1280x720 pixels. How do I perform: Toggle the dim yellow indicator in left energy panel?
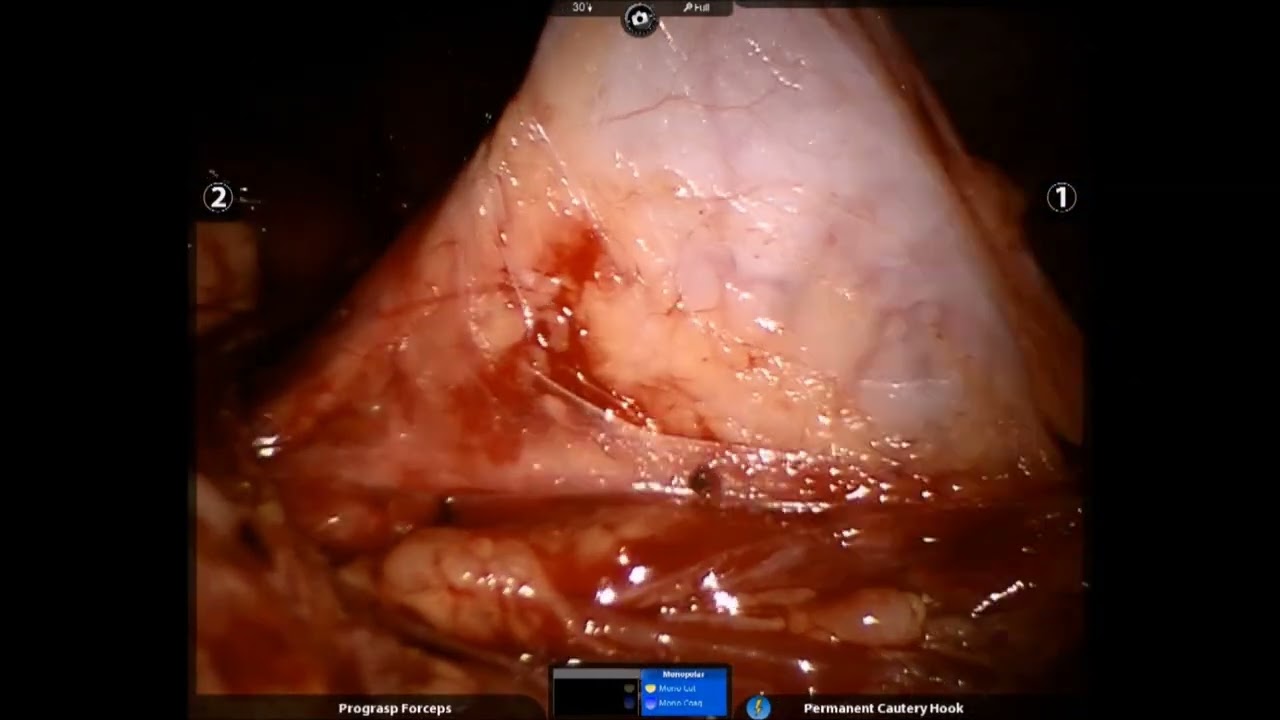click(x=628, y=689)
